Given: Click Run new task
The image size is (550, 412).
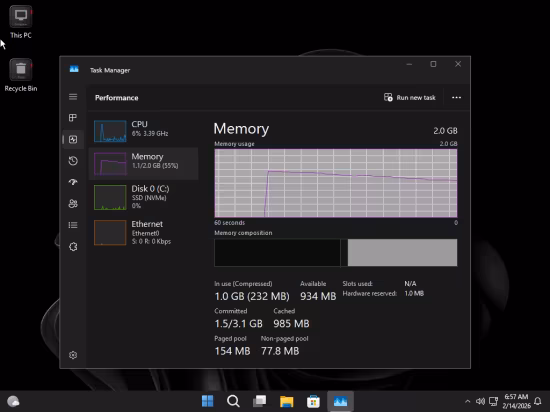Looking at the screenshot, I should 410,97.
